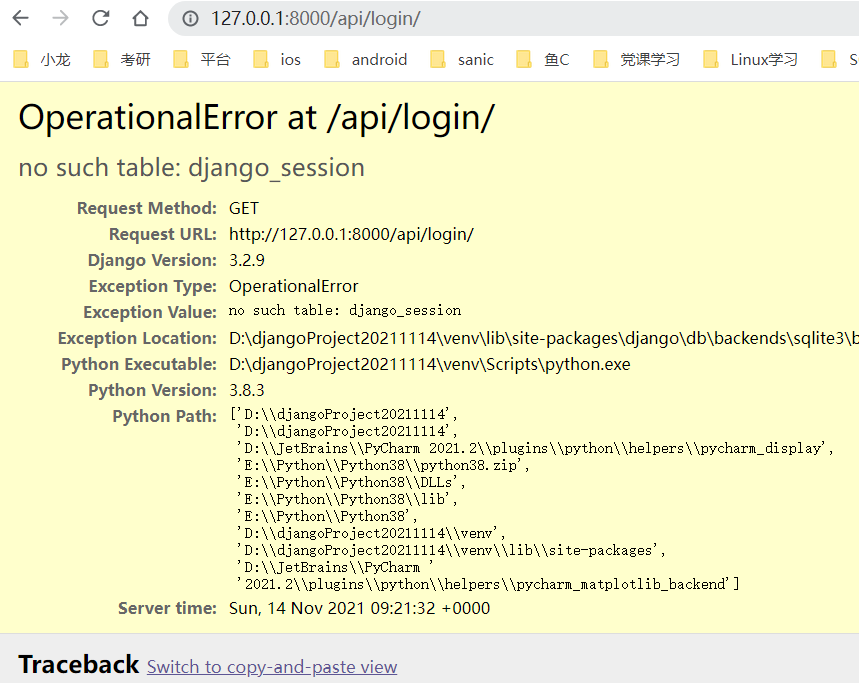Open the sanic bookmark folder
This screenshot has width=859, height=683.
(462, 59)
